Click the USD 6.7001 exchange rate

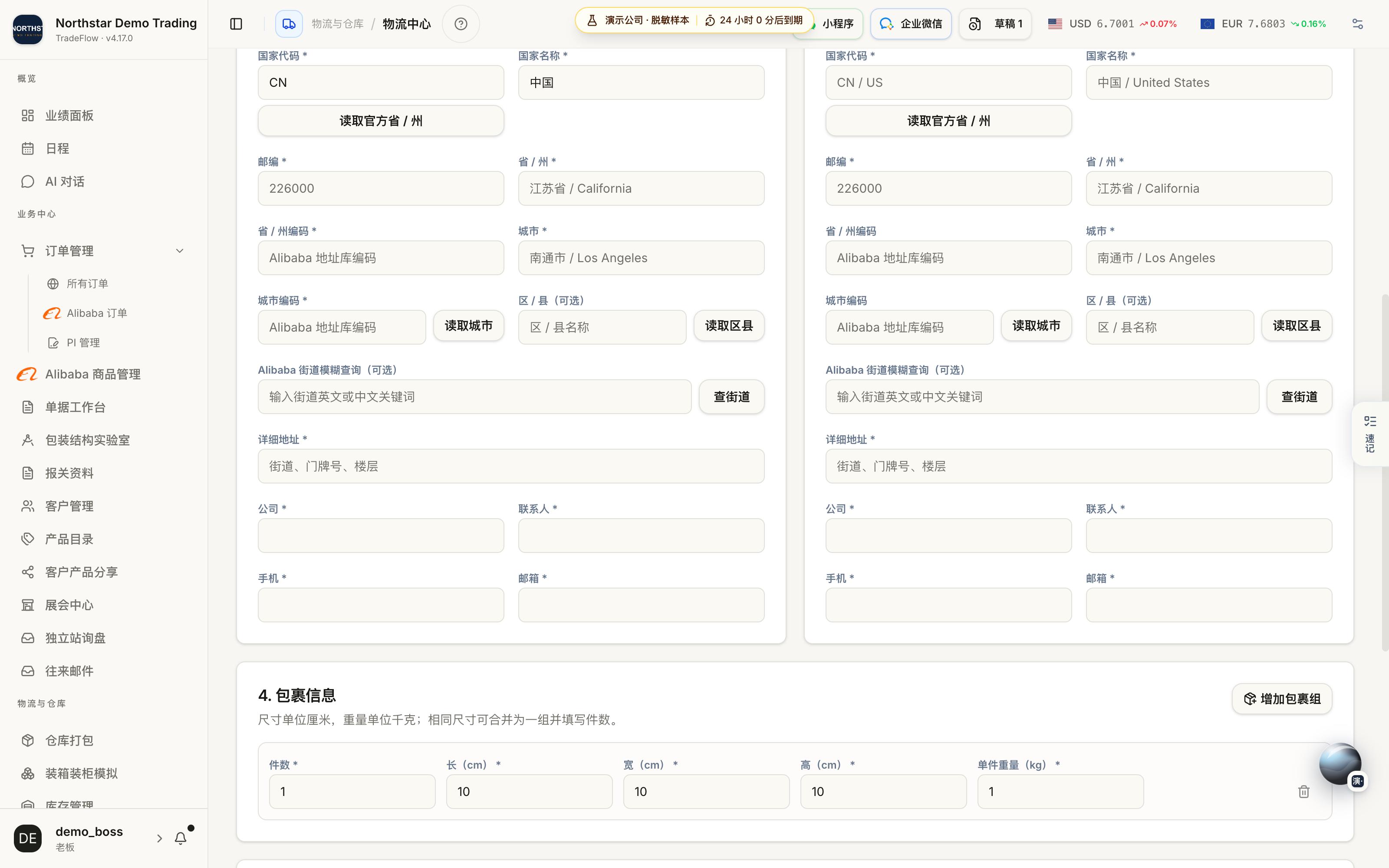pyautogui.click(x=1112, y=23)
